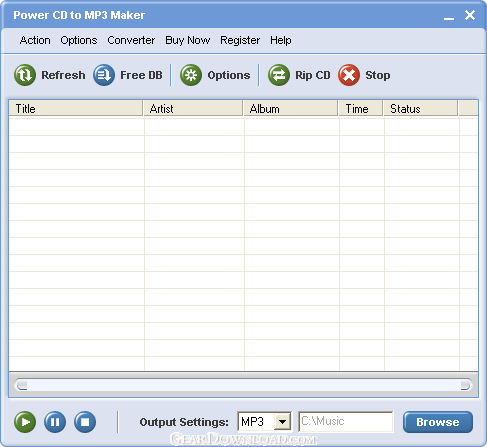This screenshot has width=487, height=447.
Task: Open Free DB lookup icon
Action: pos(104,75)
